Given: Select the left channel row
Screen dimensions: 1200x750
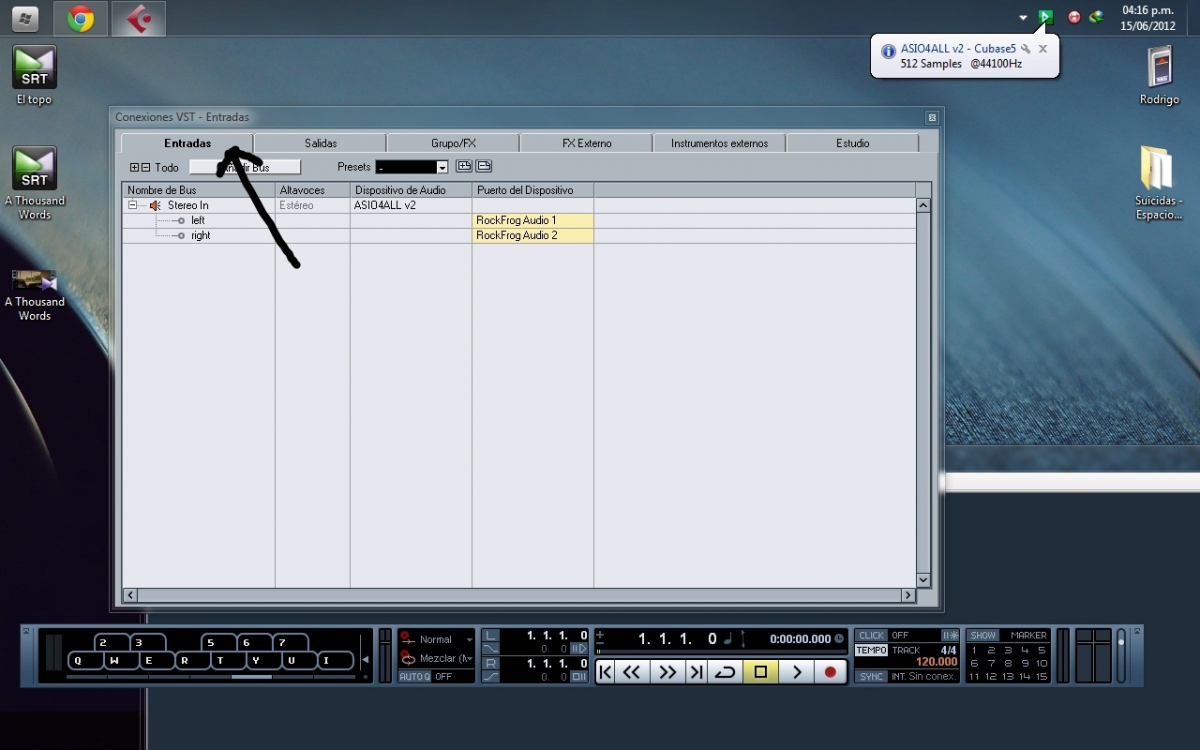Looking at the screenshot, I should pyautogui.click(x=519, y=220).
